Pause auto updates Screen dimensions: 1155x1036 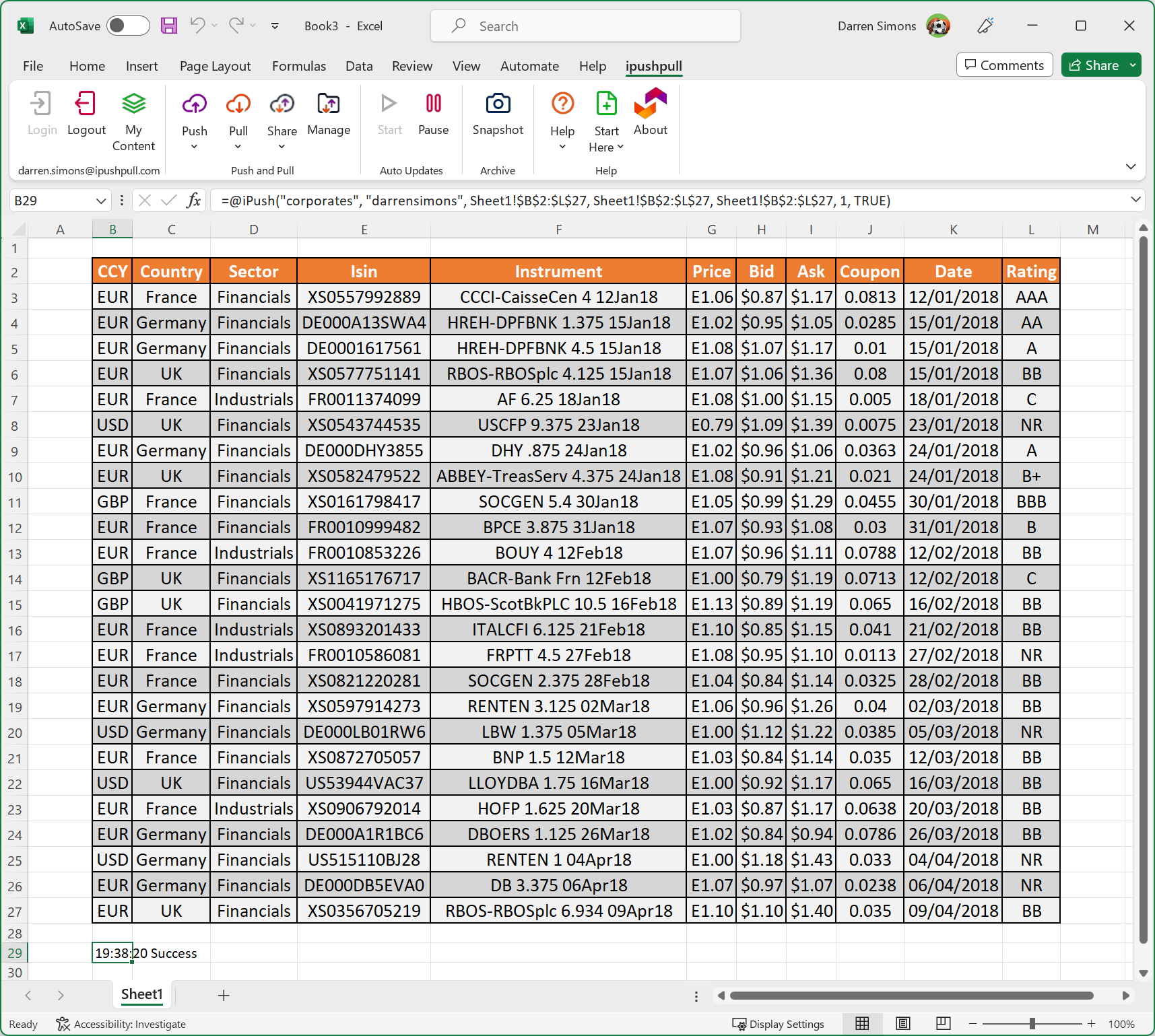pyautogui.click(x=433, y=111)
